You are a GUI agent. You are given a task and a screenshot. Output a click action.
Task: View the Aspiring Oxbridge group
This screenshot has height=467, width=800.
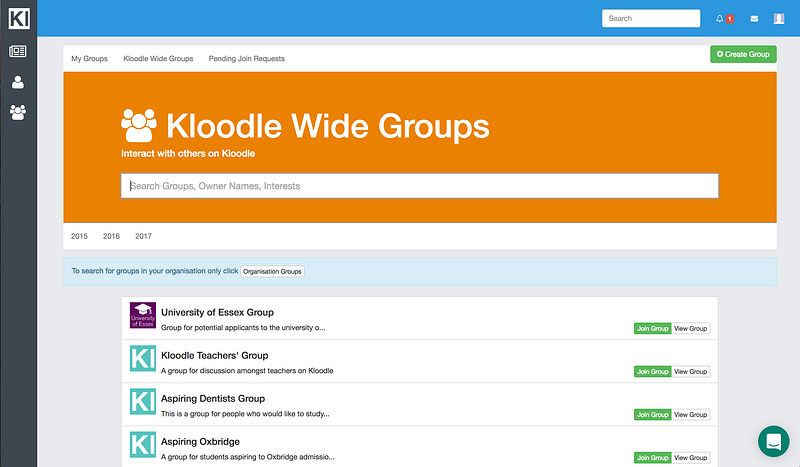pyautogui.click(x=691, y=458)
